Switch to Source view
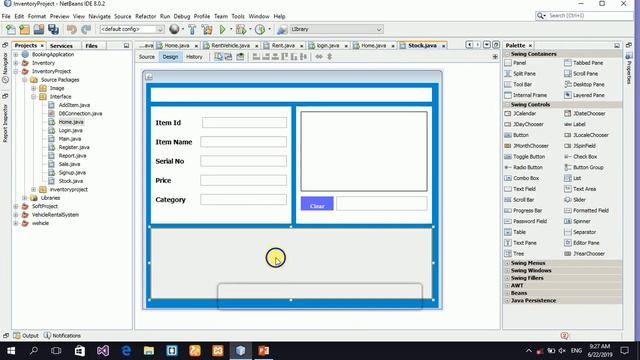Image resolution: width=640 pixels, height=360 pixels. [147, 57]
